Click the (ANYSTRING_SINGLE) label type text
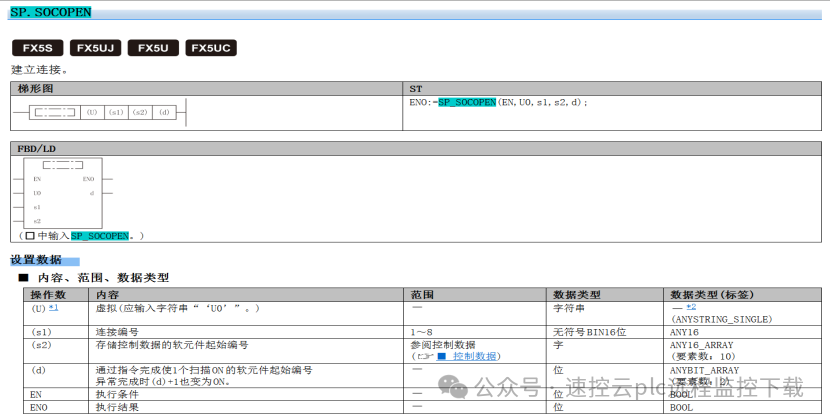Screen dimensions: 830x420 [x=721, y=319]
